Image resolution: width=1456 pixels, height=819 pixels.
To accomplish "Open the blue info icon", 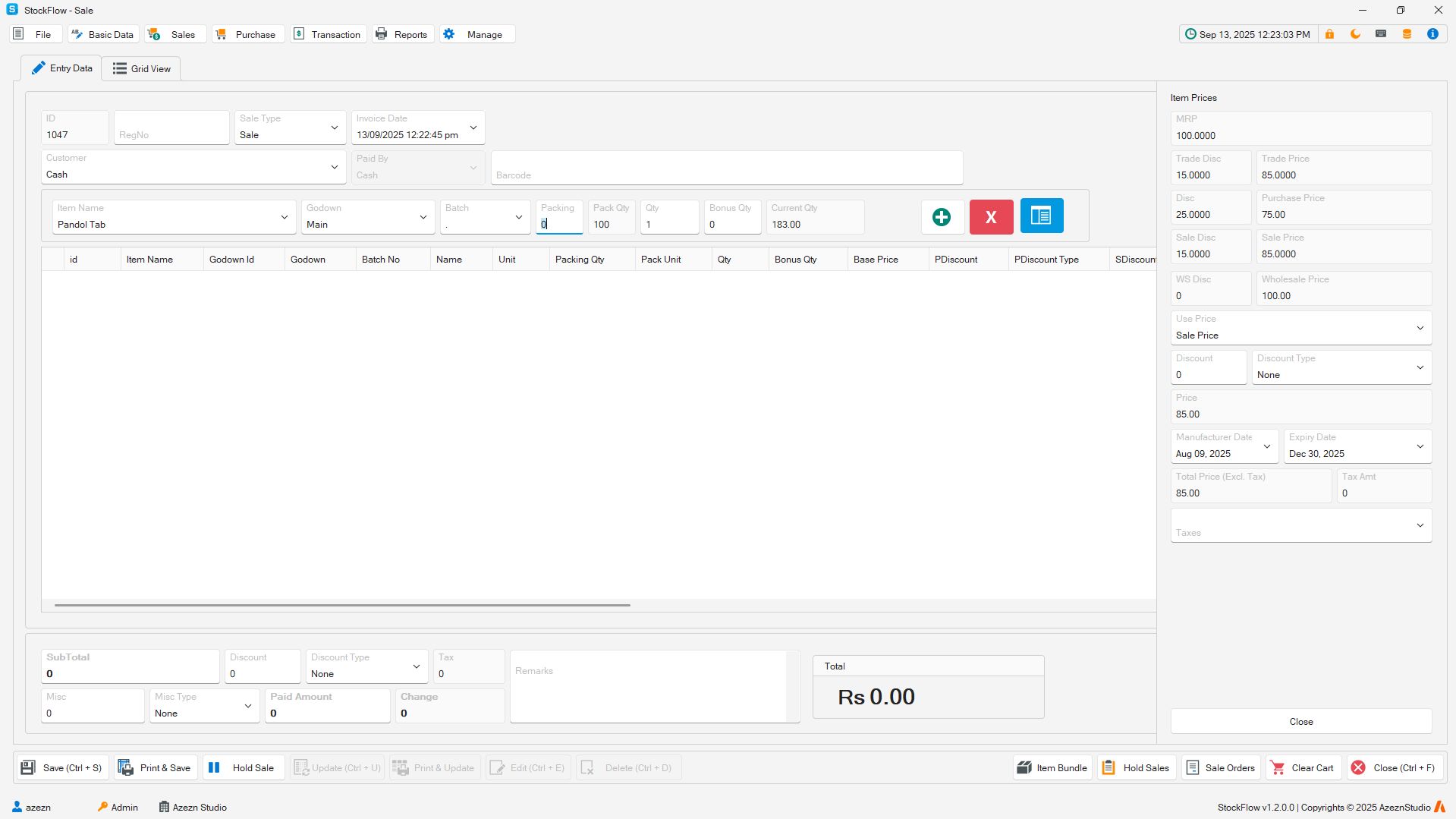I will pyautogui.click(x=1432, y=34).
